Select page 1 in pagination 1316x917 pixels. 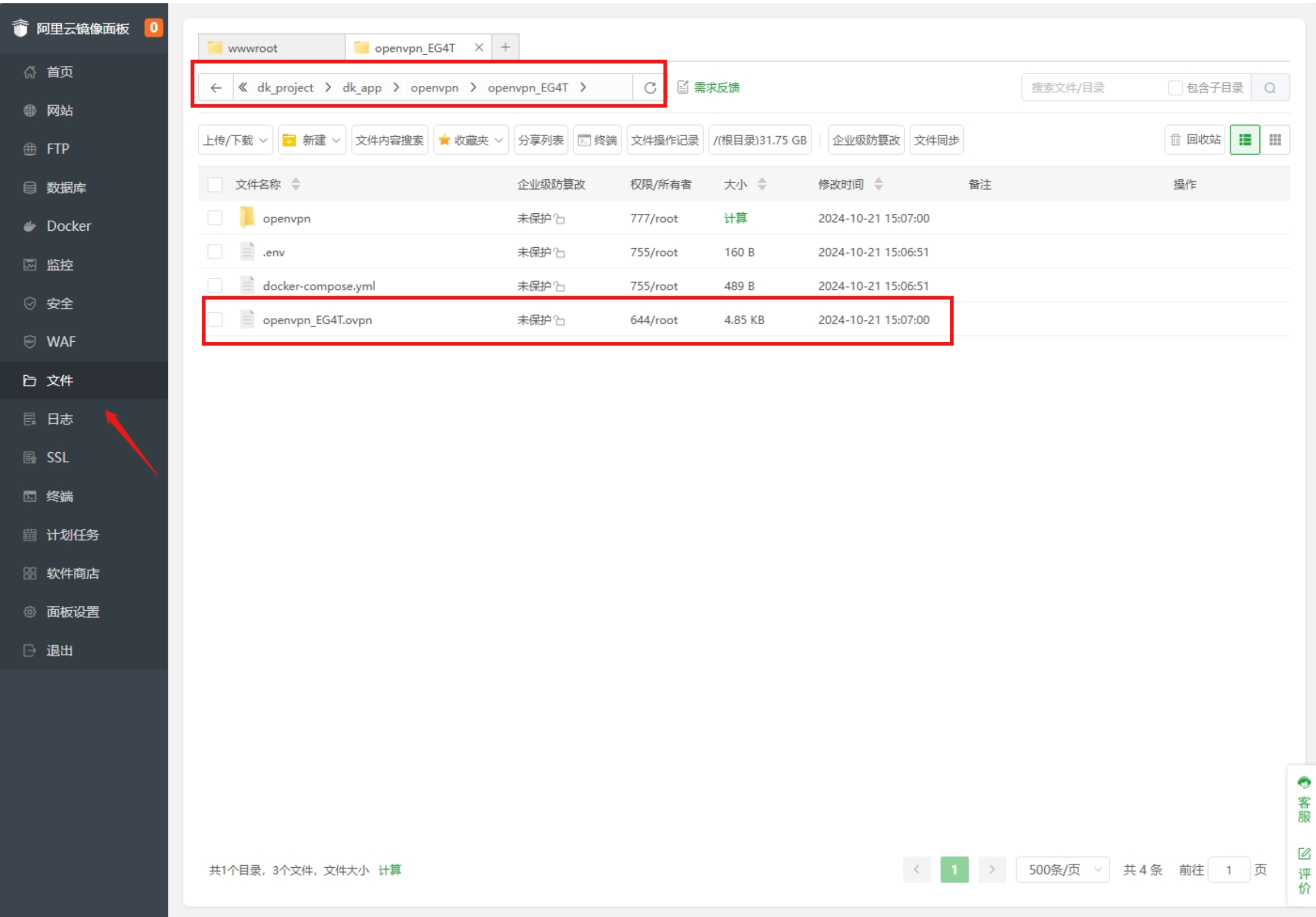point(954,870)
